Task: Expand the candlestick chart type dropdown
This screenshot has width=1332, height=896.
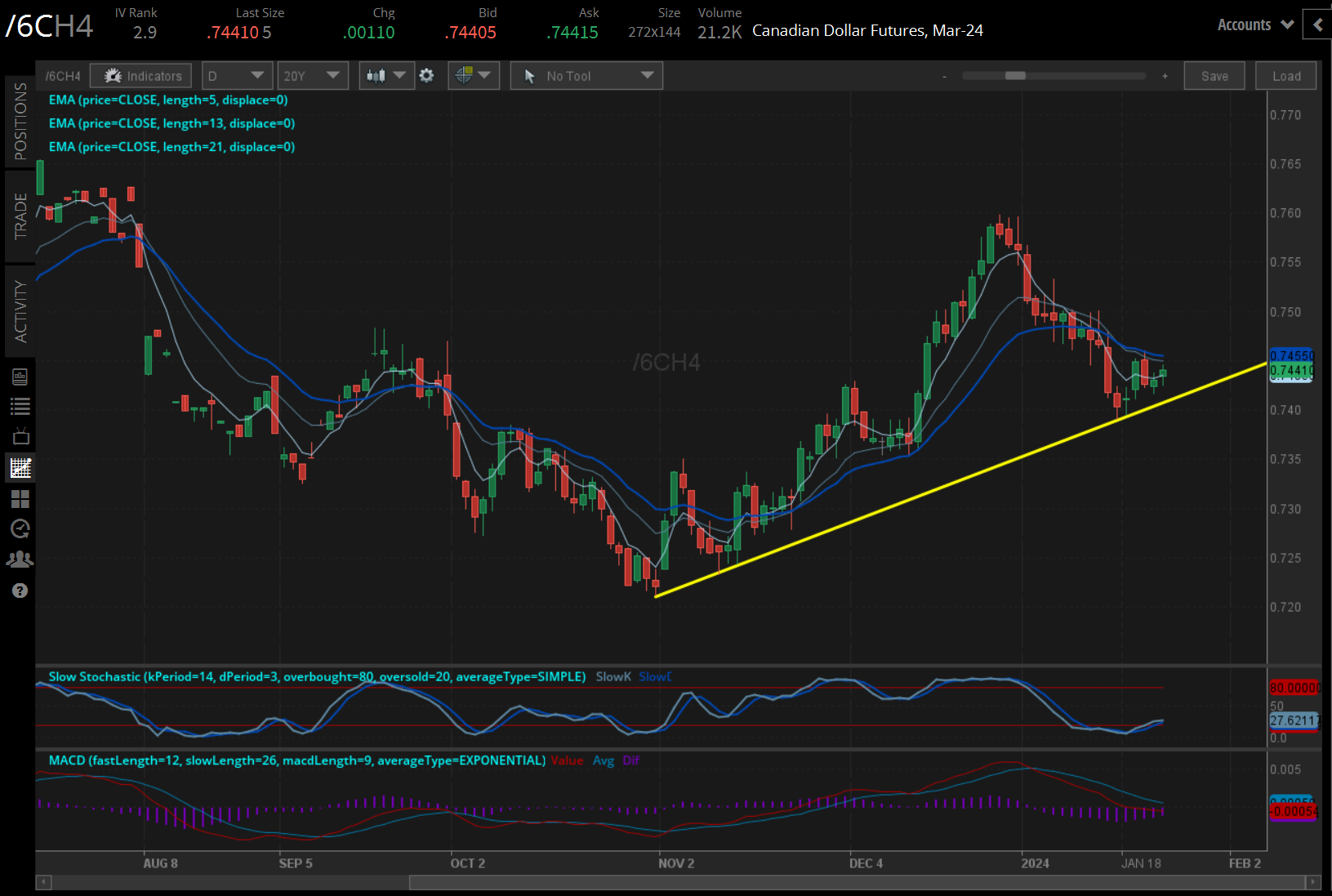Action: (x=386, y=76)
